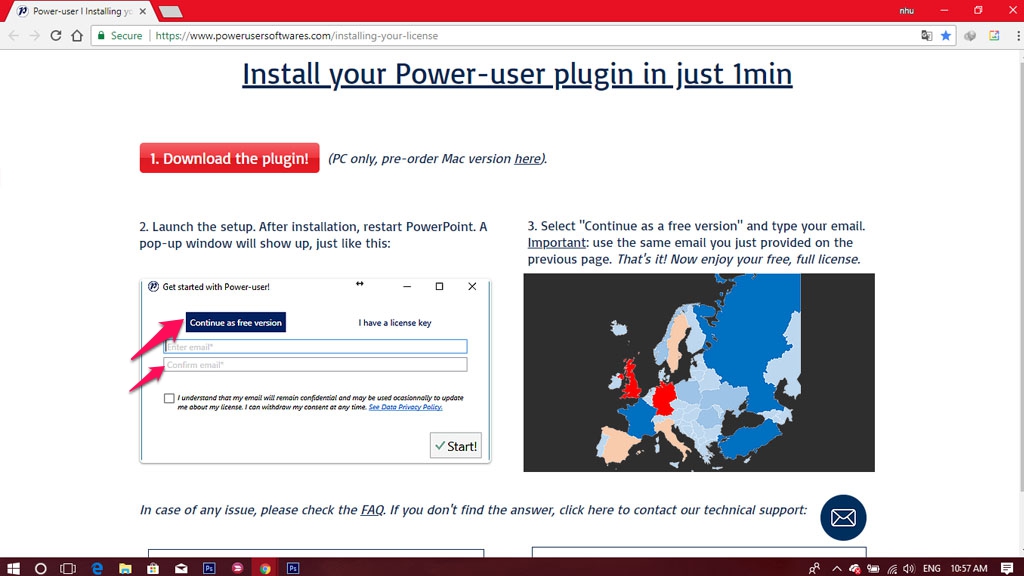Click the envelope contact support icon
The height and width of the screenshot is (576, 1024).
pyautogui.click(x=843, y=518)
